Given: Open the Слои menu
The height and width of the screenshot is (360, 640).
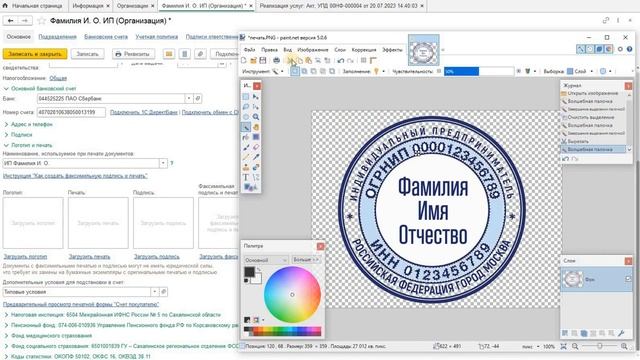Looking at the screenshot, I should pyautogui.click(x=340, y=50).
